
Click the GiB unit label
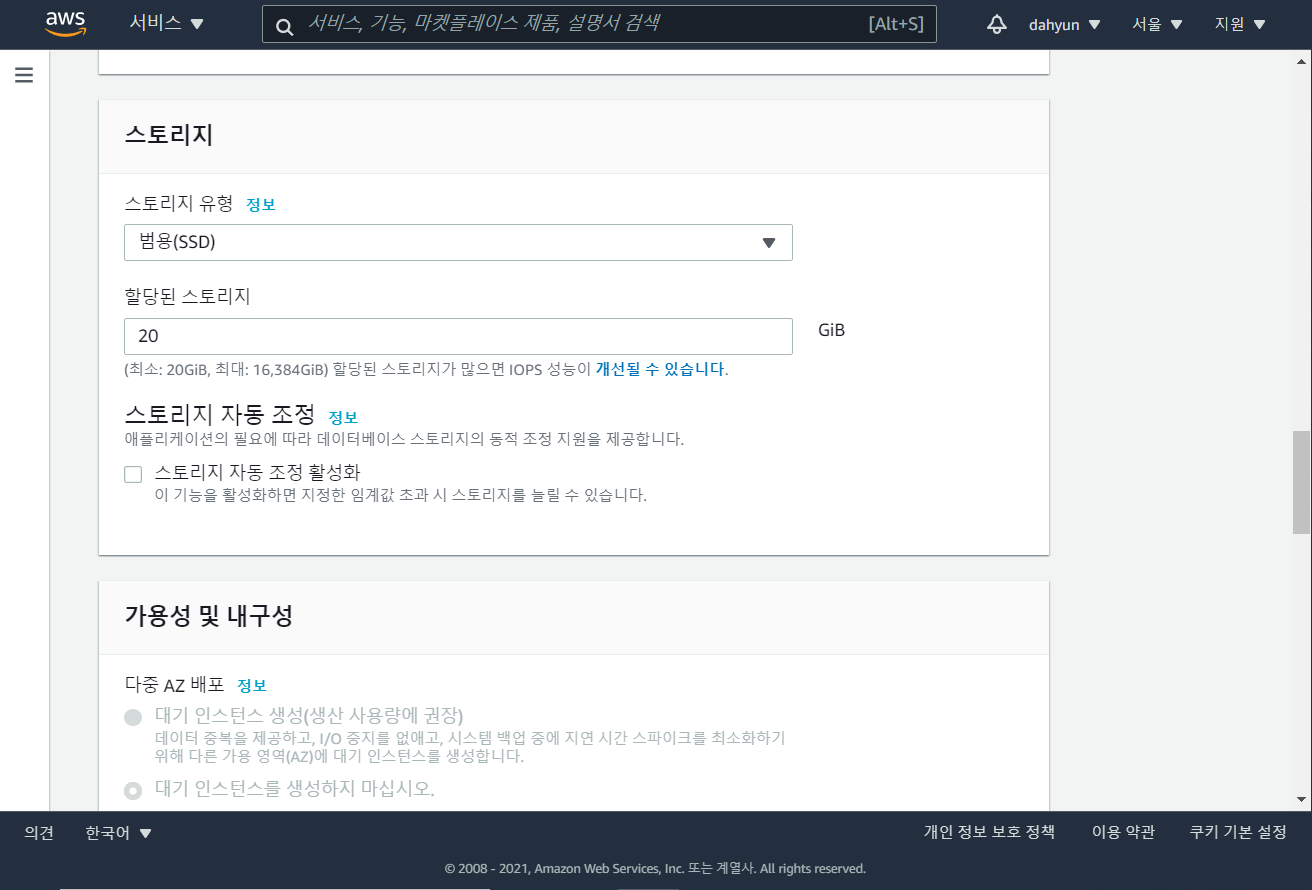831,330
